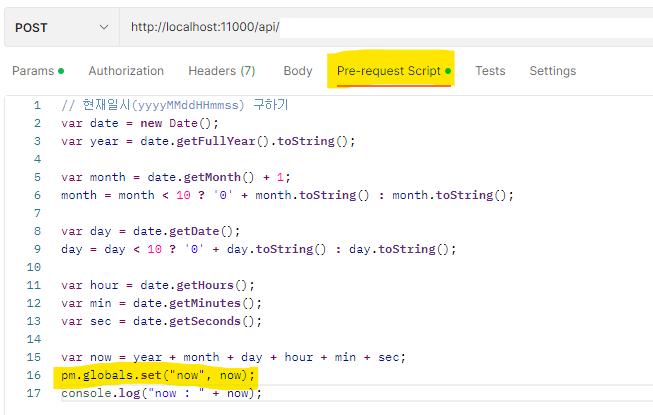Click the line containing getFullYear()
The width and height of the screenshot is (653, 415).
tap(208, 141)
